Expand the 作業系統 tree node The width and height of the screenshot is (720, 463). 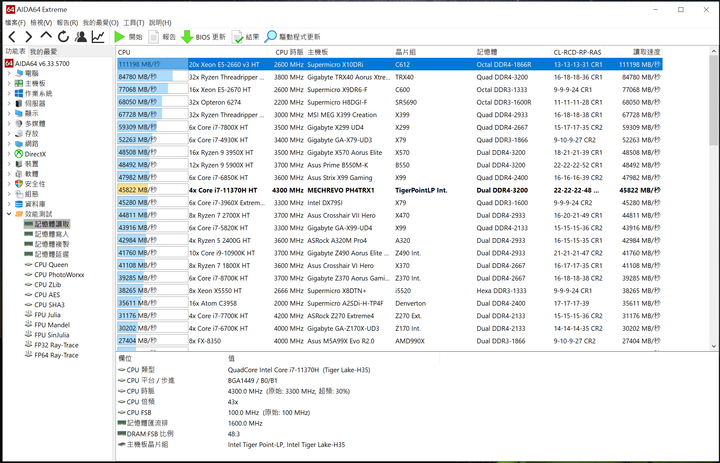pyautogui.click(x=9, y=94)
